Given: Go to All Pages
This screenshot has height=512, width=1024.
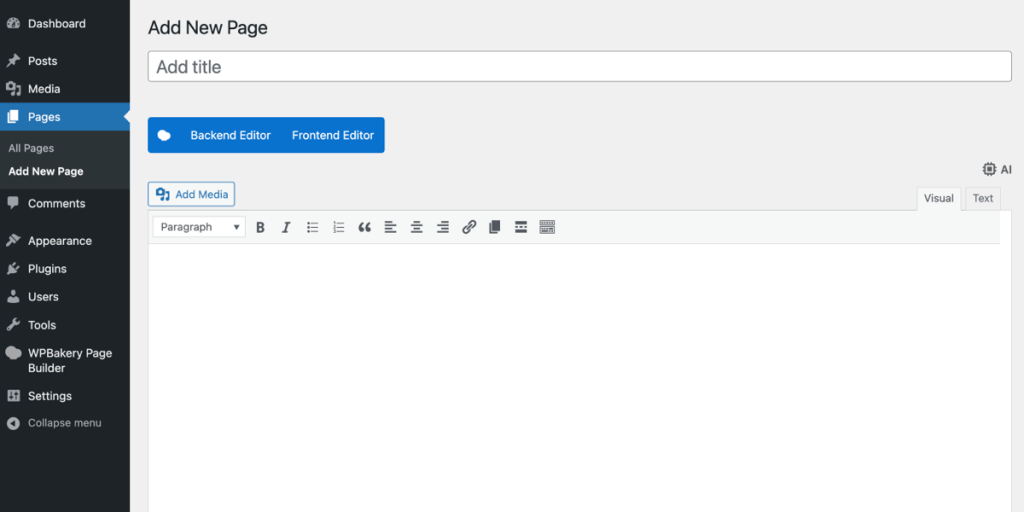Looking at the screenshot, I should [31, 148].
